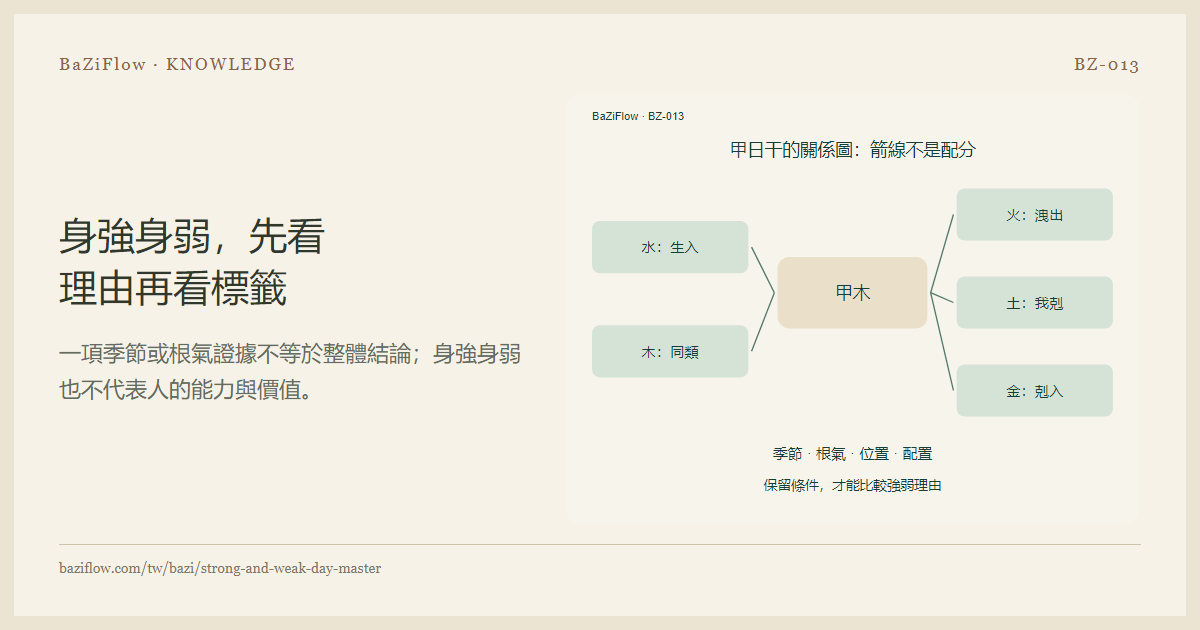Click the headline 身強身弱，先看理由再看標籤

click(192, 263)
